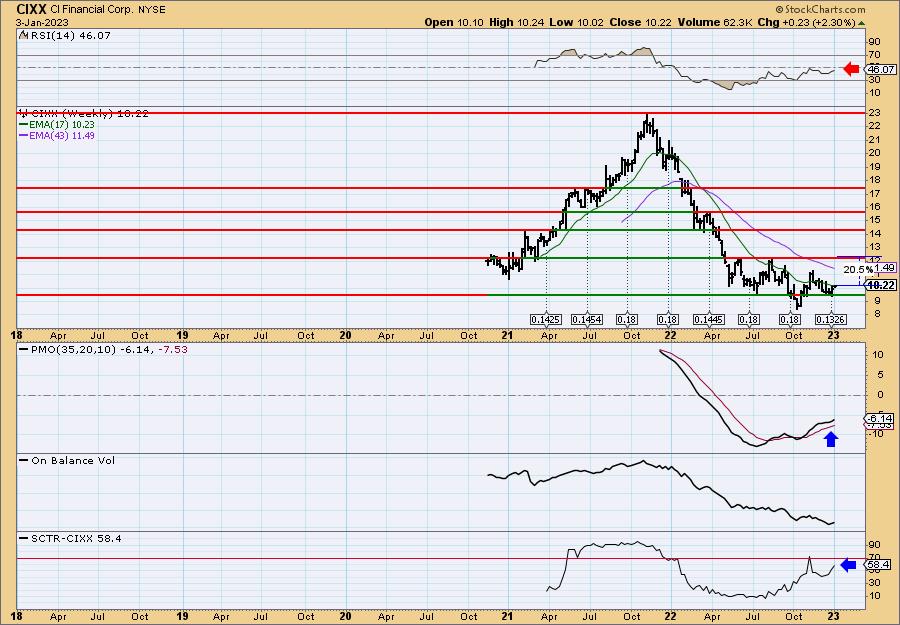The width and height of the screenshot is (900, 625).
Task: Click the year 19 on the bottom time axis
Action: click(183, 616)
